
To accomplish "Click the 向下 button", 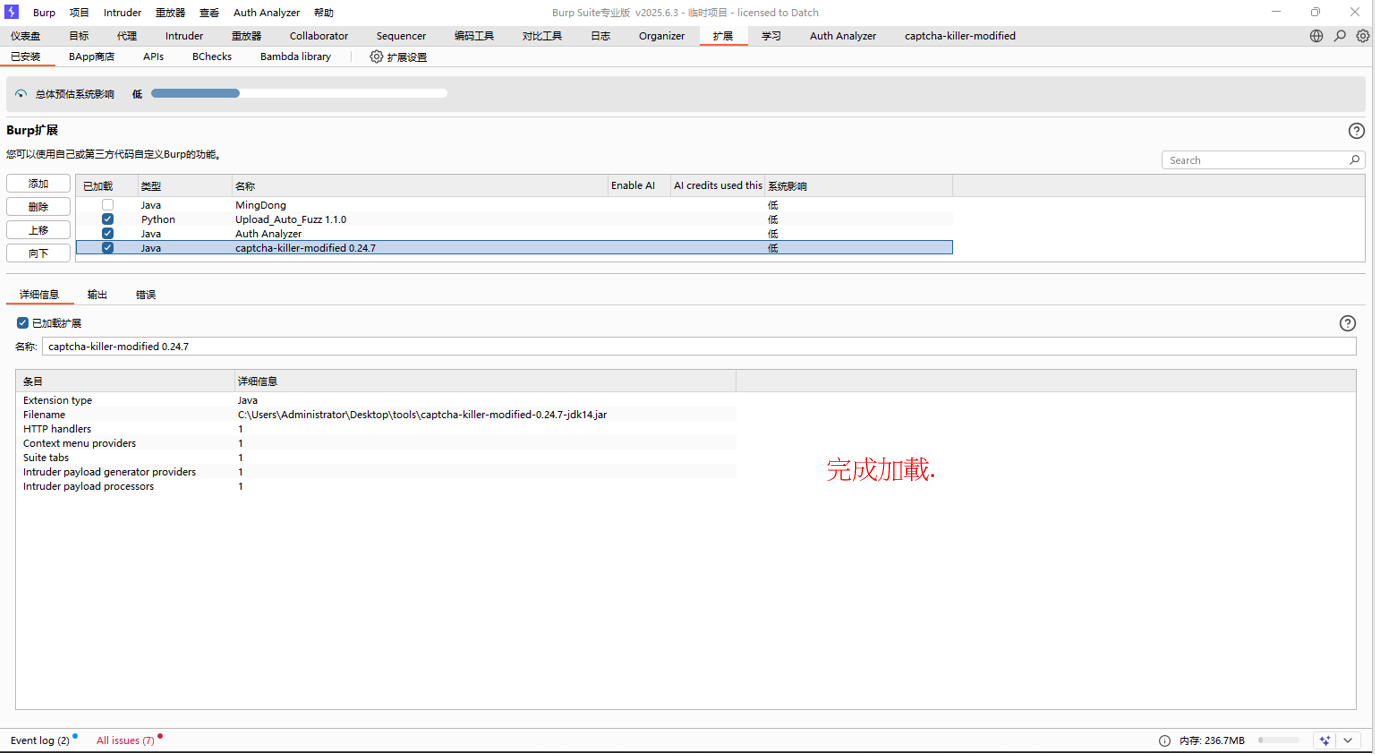I will coord(38,253).
